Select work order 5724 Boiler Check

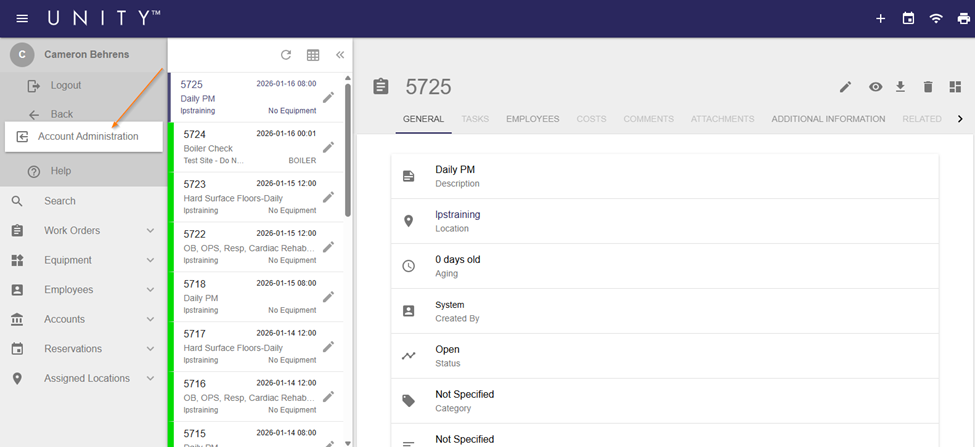pyautogui.click(x=245, y=147)
